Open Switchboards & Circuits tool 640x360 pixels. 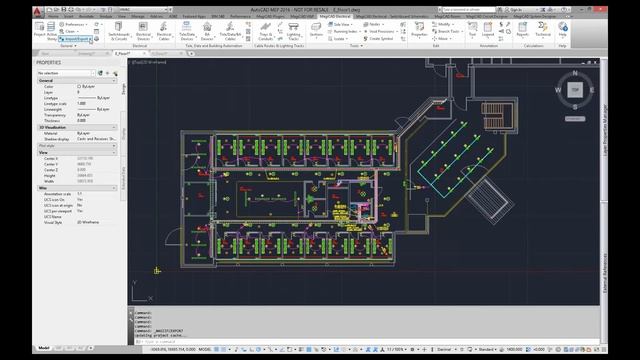(x=119, y=31)
